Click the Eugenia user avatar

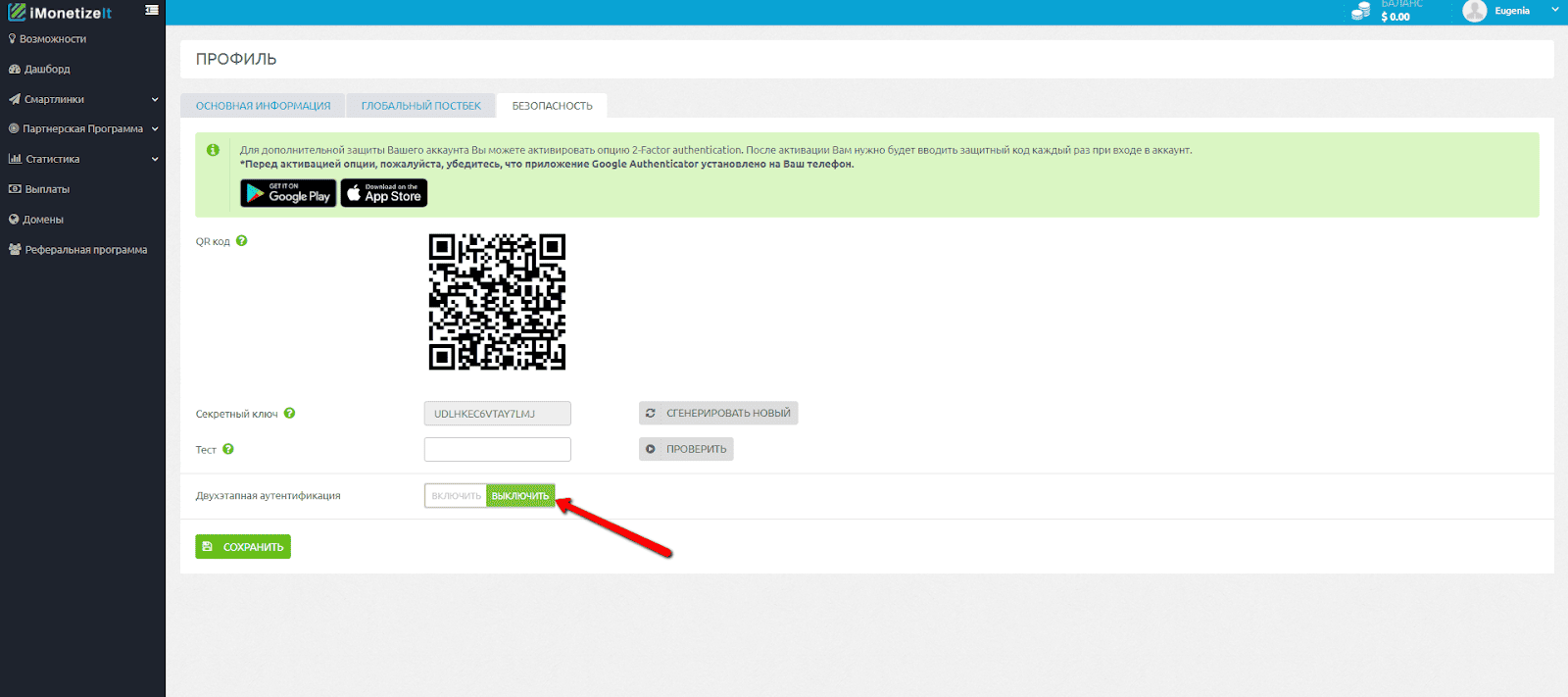pyautogui.click(x=1474, y=11)
